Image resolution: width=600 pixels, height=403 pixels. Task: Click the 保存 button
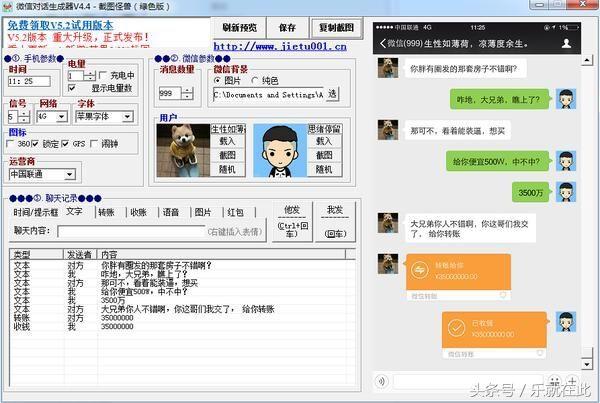click(287, 28)
